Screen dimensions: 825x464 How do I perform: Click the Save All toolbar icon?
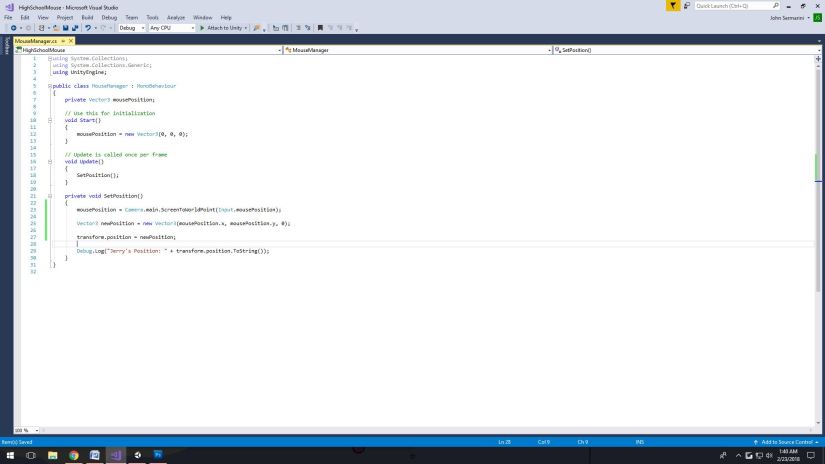pyautogui.click(x=73, y=28)
